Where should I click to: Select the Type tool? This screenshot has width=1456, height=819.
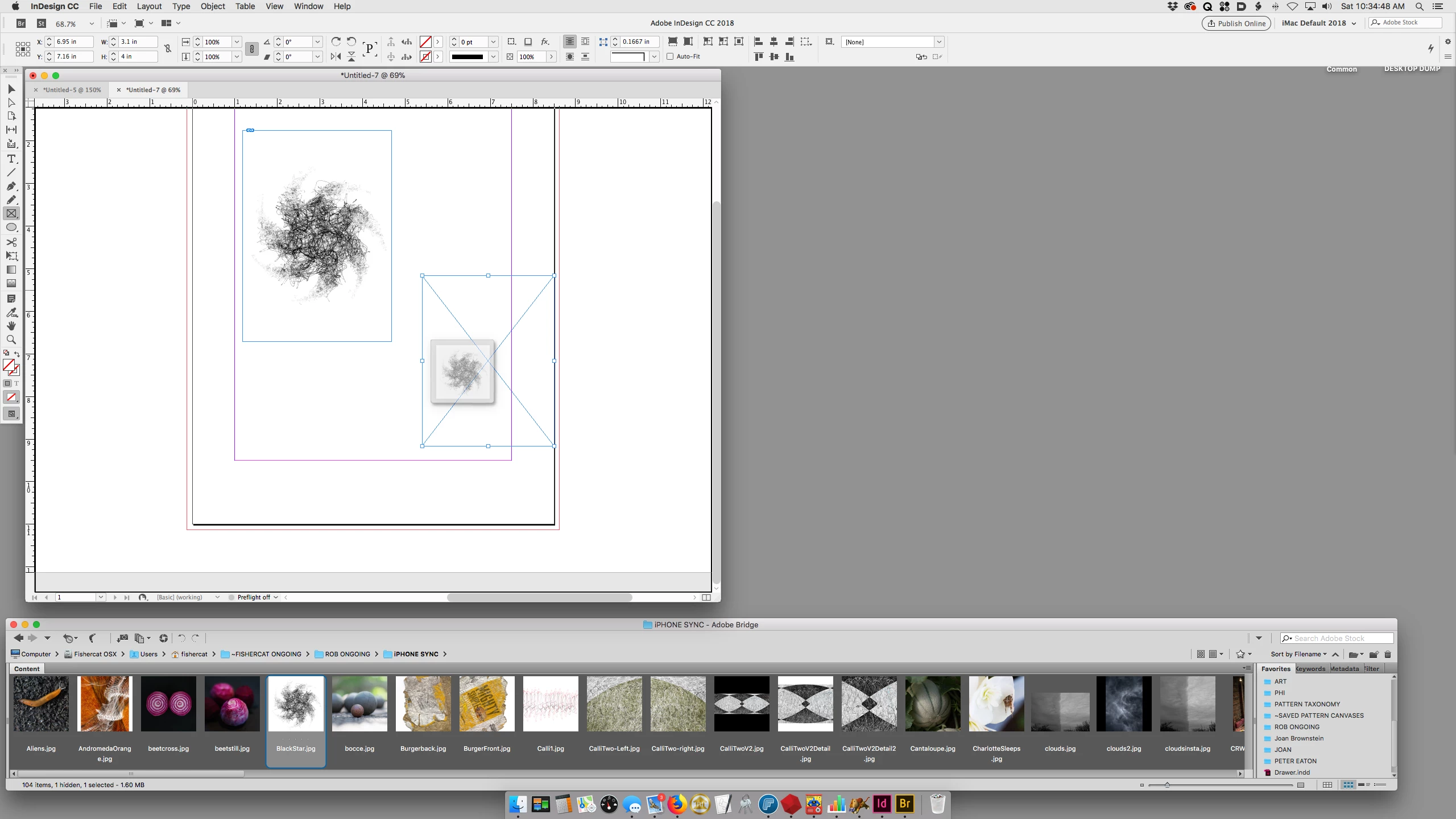[x=11, y=159]
